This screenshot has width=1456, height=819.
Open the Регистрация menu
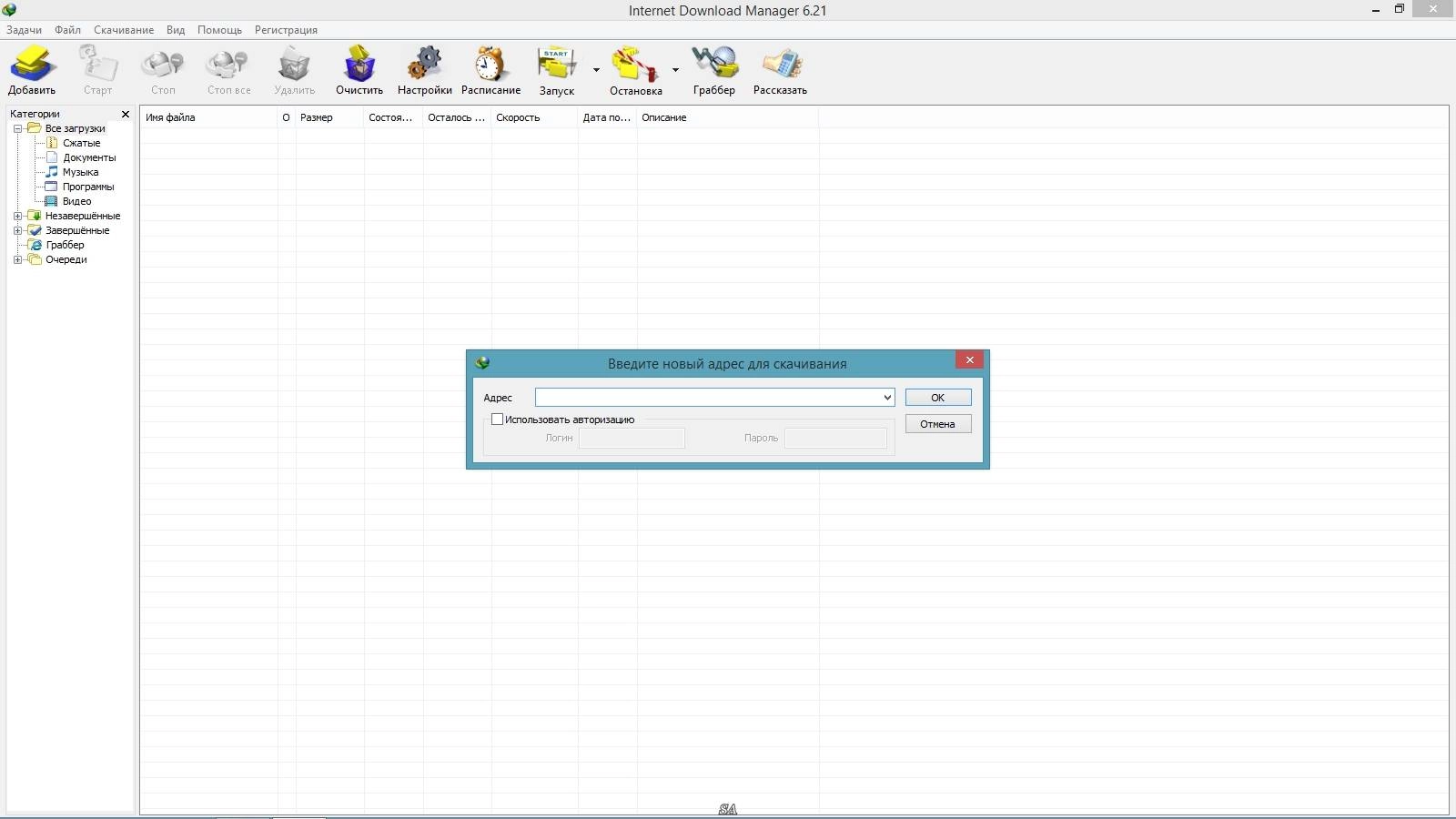click(x=286, y=30)
